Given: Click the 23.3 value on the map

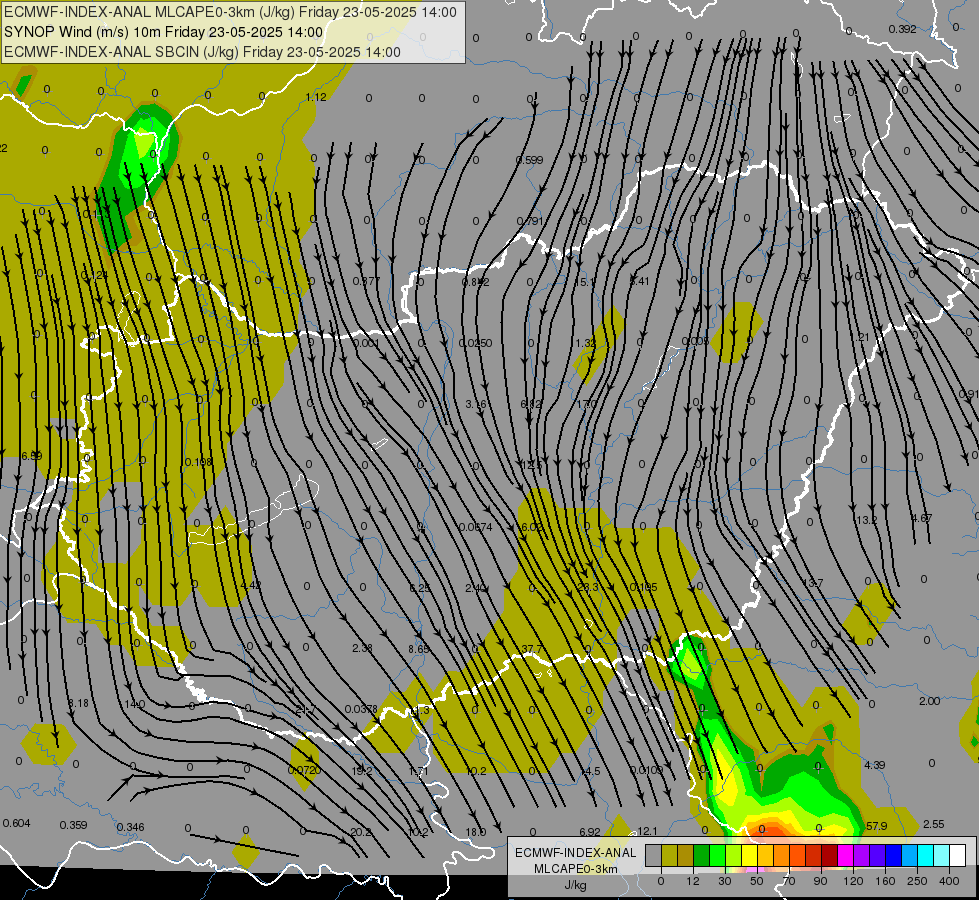Looking at the screenshot, I should pyautogui.click(x=588, y=587).
